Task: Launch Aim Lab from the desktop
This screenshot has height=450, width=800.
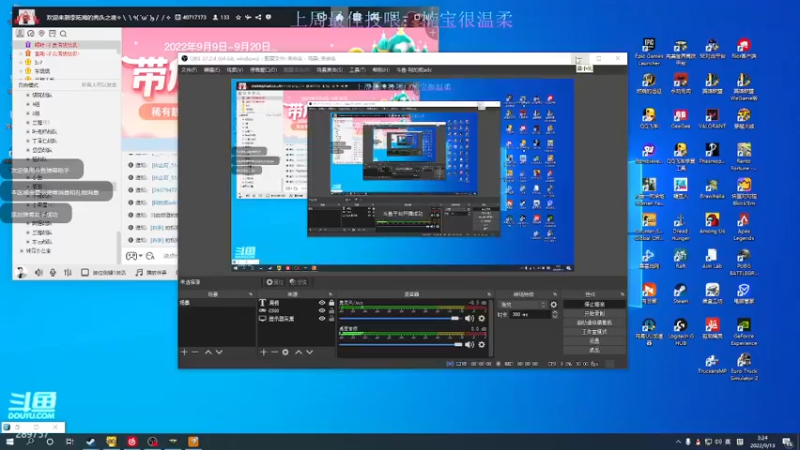Action: [x=712, y=259]
